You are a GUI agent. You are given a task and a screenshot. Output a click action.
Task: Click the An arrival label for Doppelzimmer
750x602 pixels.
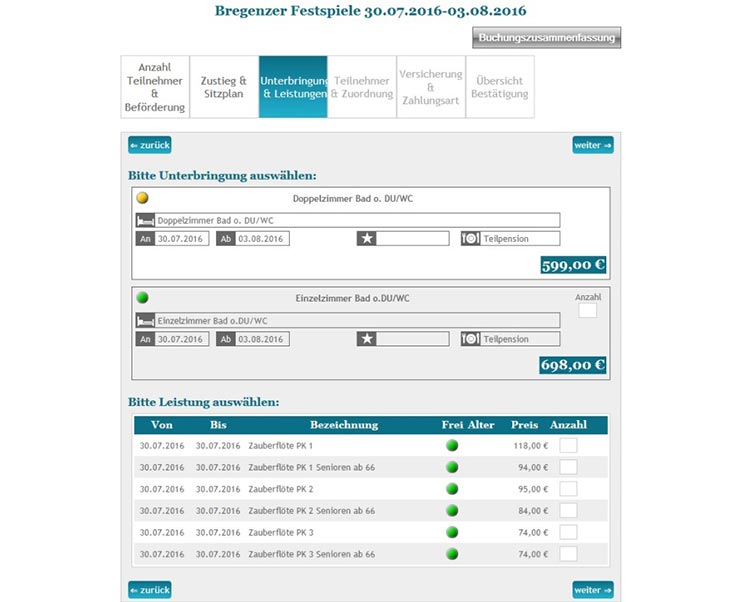click(x=145, y=239)
